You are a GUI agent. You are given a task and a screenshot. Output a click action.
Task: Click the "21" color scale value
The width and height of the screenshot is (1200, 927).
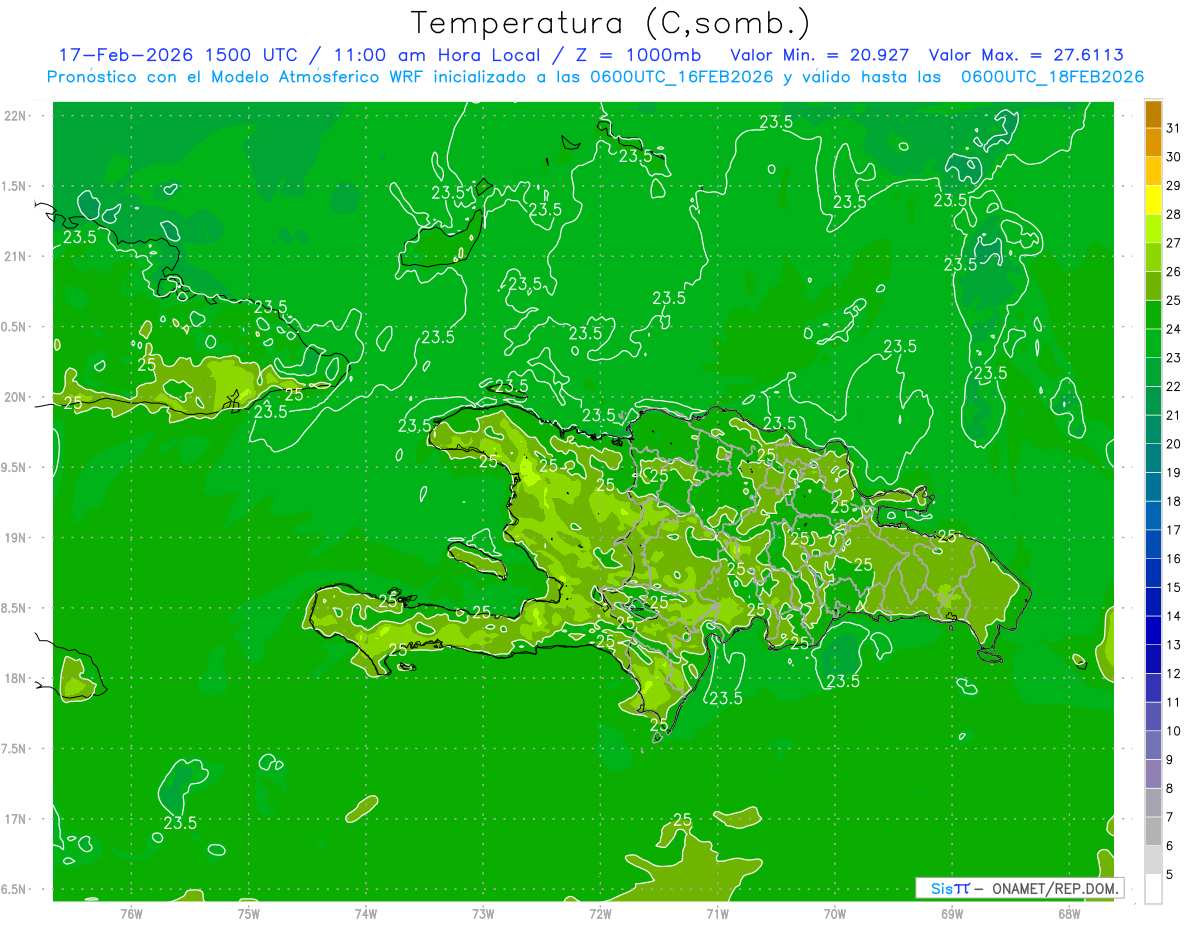pyautogui.click(x=1174, y=416)
